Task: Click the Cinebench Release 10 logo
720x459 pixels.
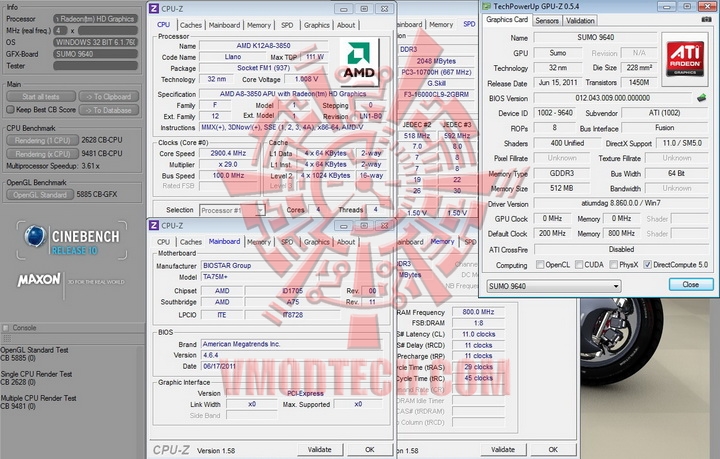Action: pyautogui.click(x=71, y=241)
